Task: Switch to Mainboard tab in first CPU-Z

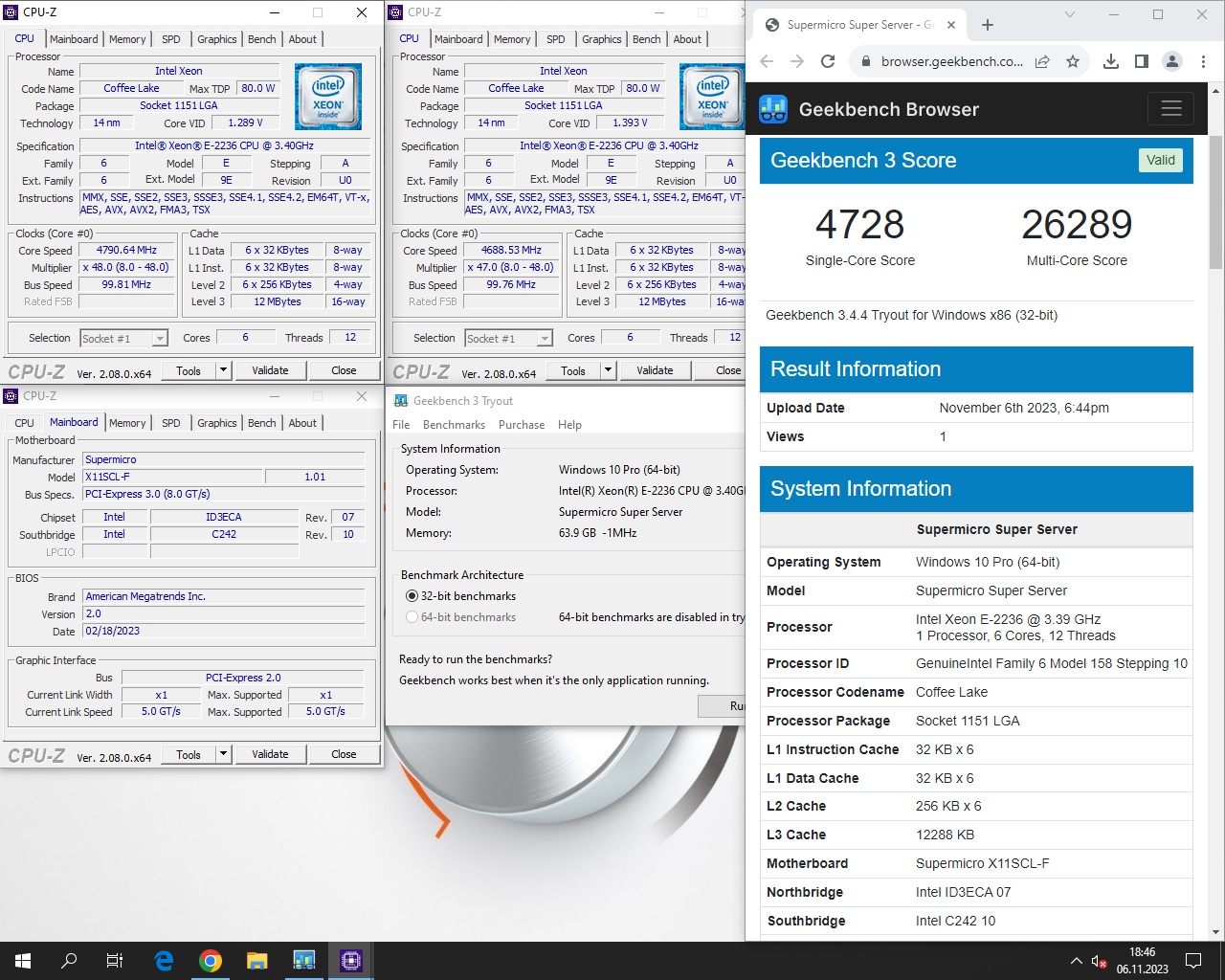Action: pos(74,39)
